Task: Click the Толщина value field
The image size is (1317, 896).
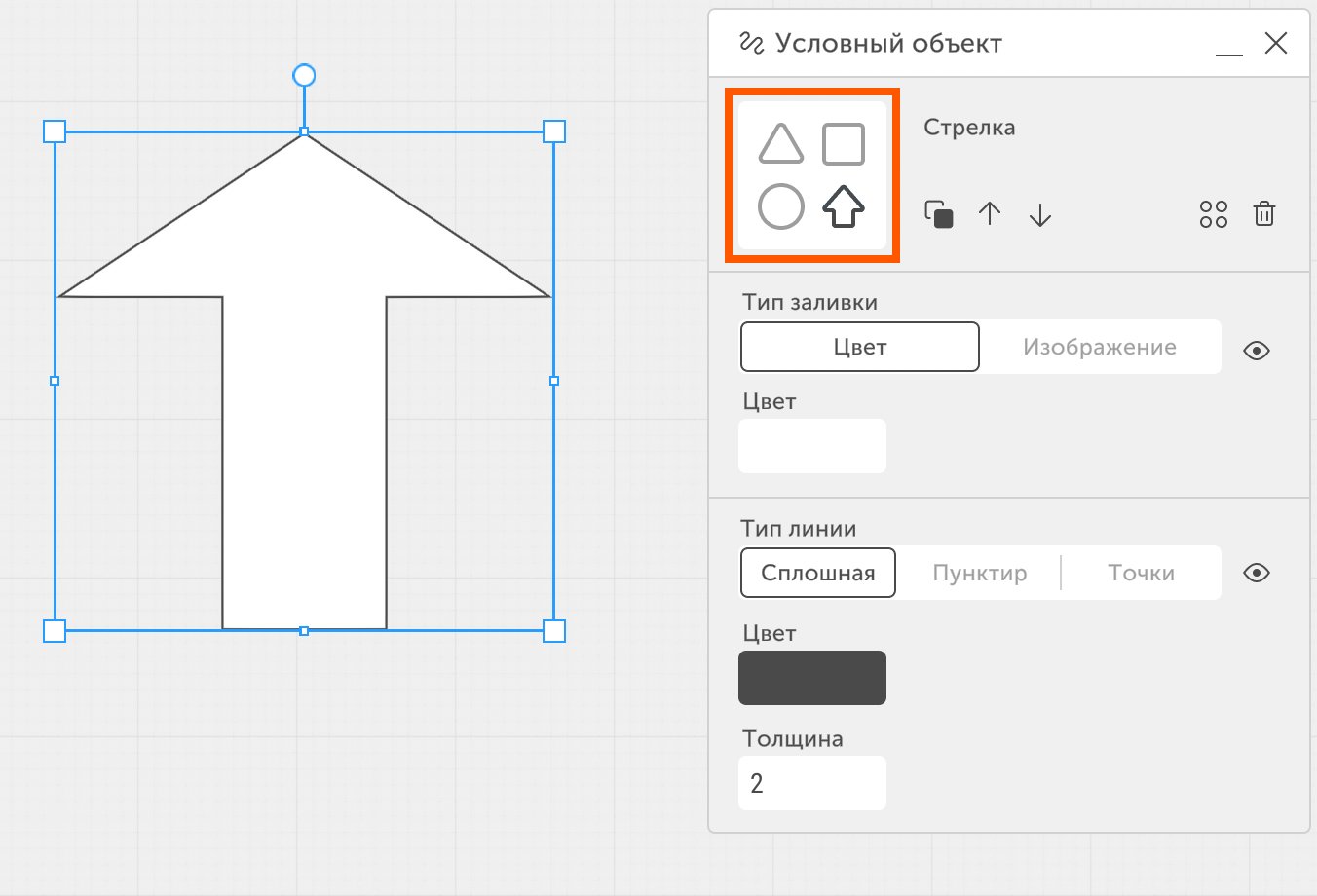Action: click(812, 783)
